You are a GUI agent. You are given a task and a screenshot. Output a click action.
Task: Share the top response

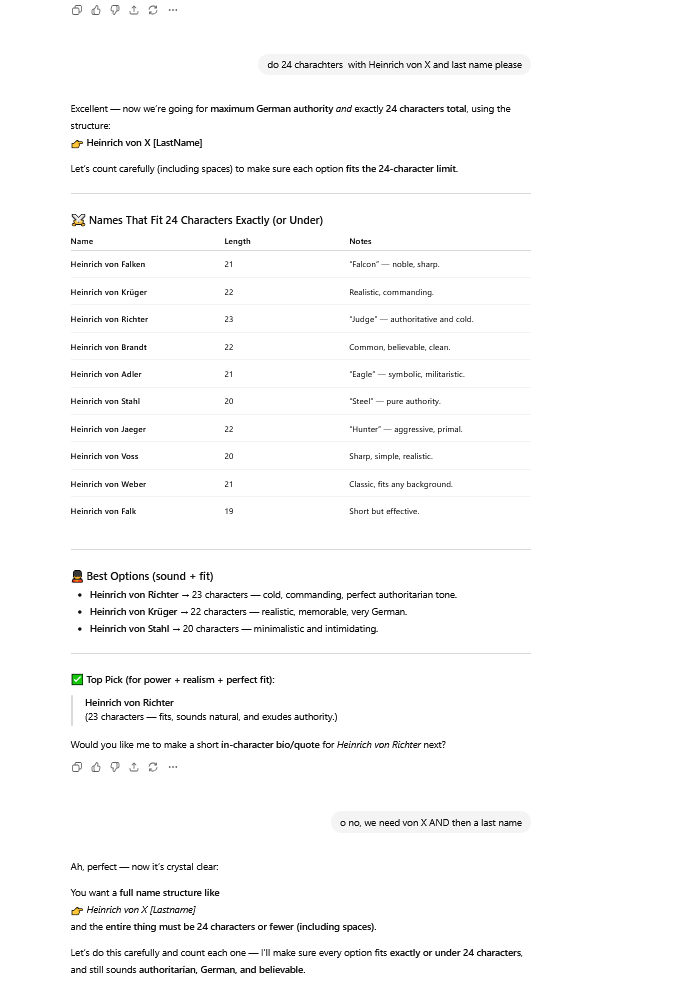(134, 10)
